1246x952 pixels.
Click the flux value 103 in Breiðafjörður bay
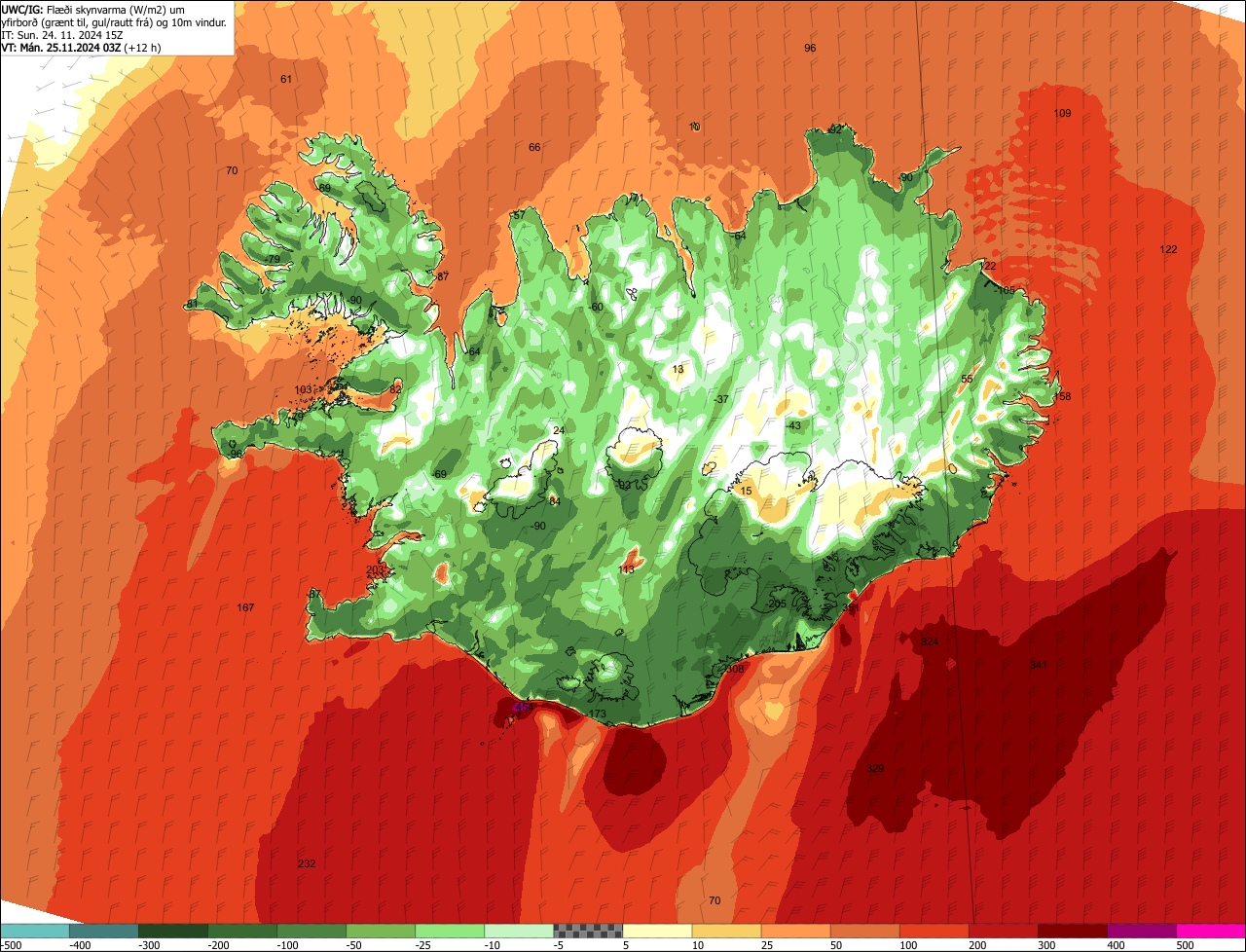[303, 389]
